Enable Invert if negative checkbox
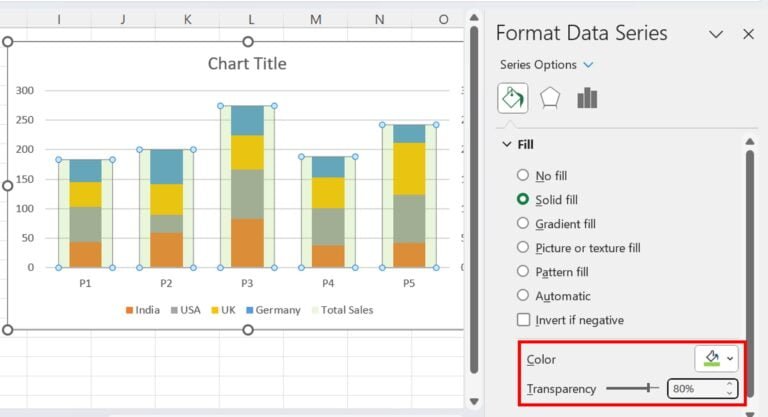Viewport: 768px width, 417px height. point(523,320)
